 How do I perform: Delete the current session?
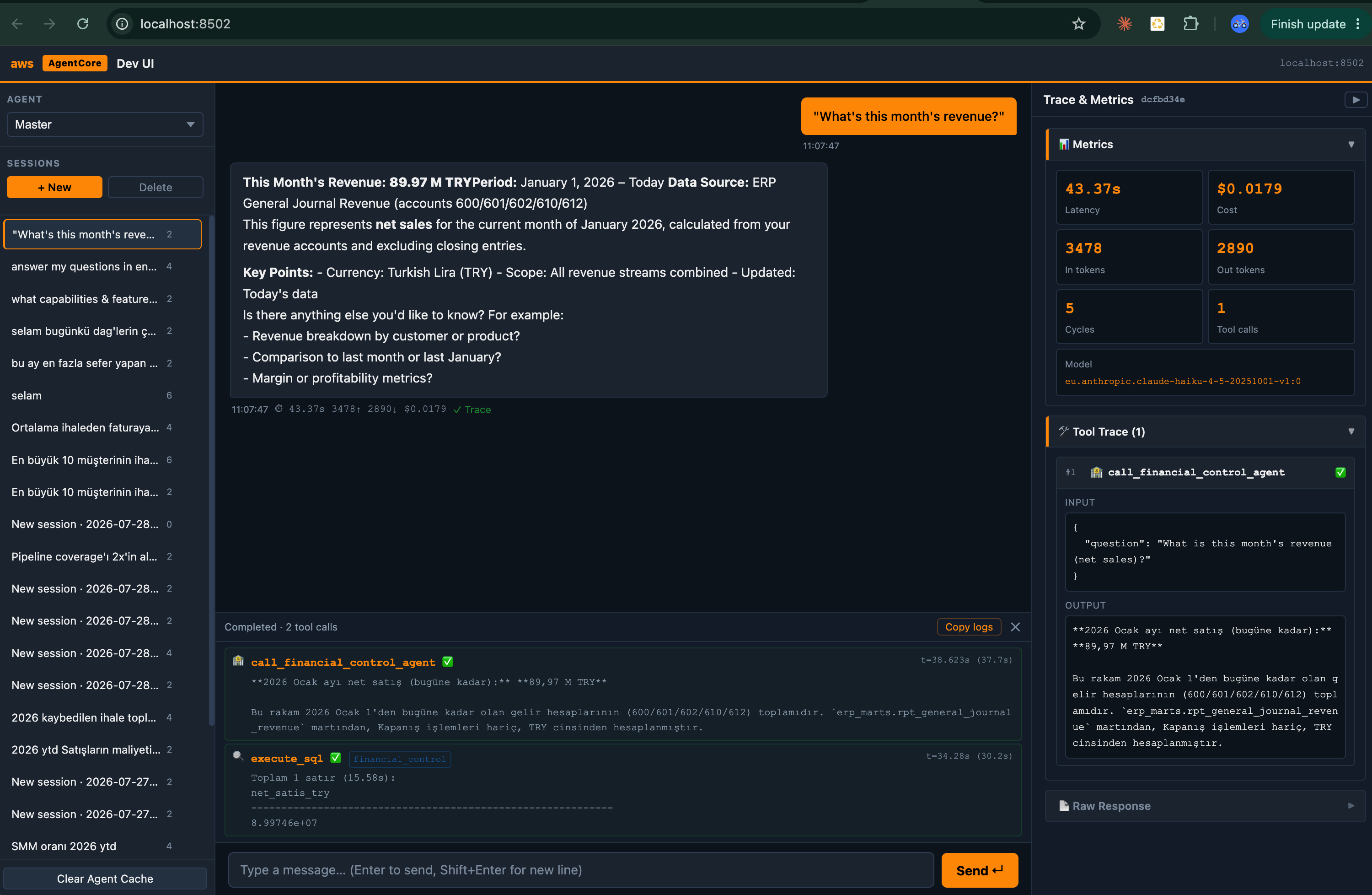[x=155, y=187]
